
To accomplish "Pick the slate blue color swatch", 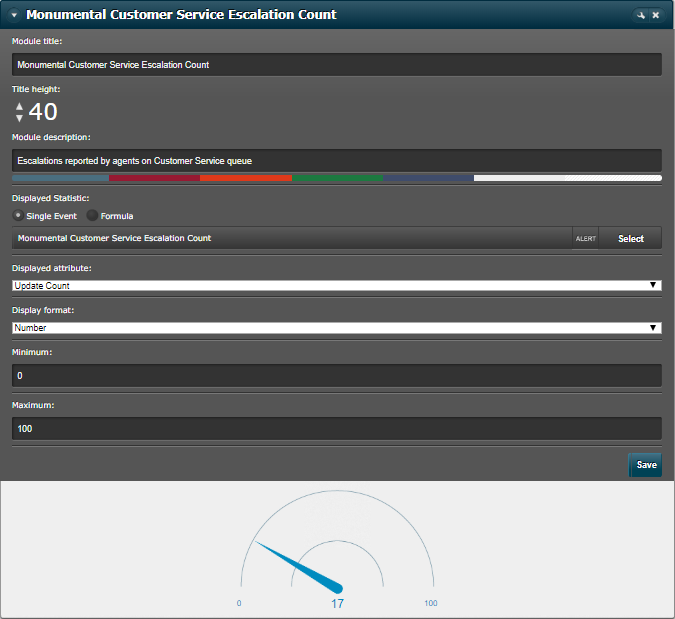I will (60, 178).
